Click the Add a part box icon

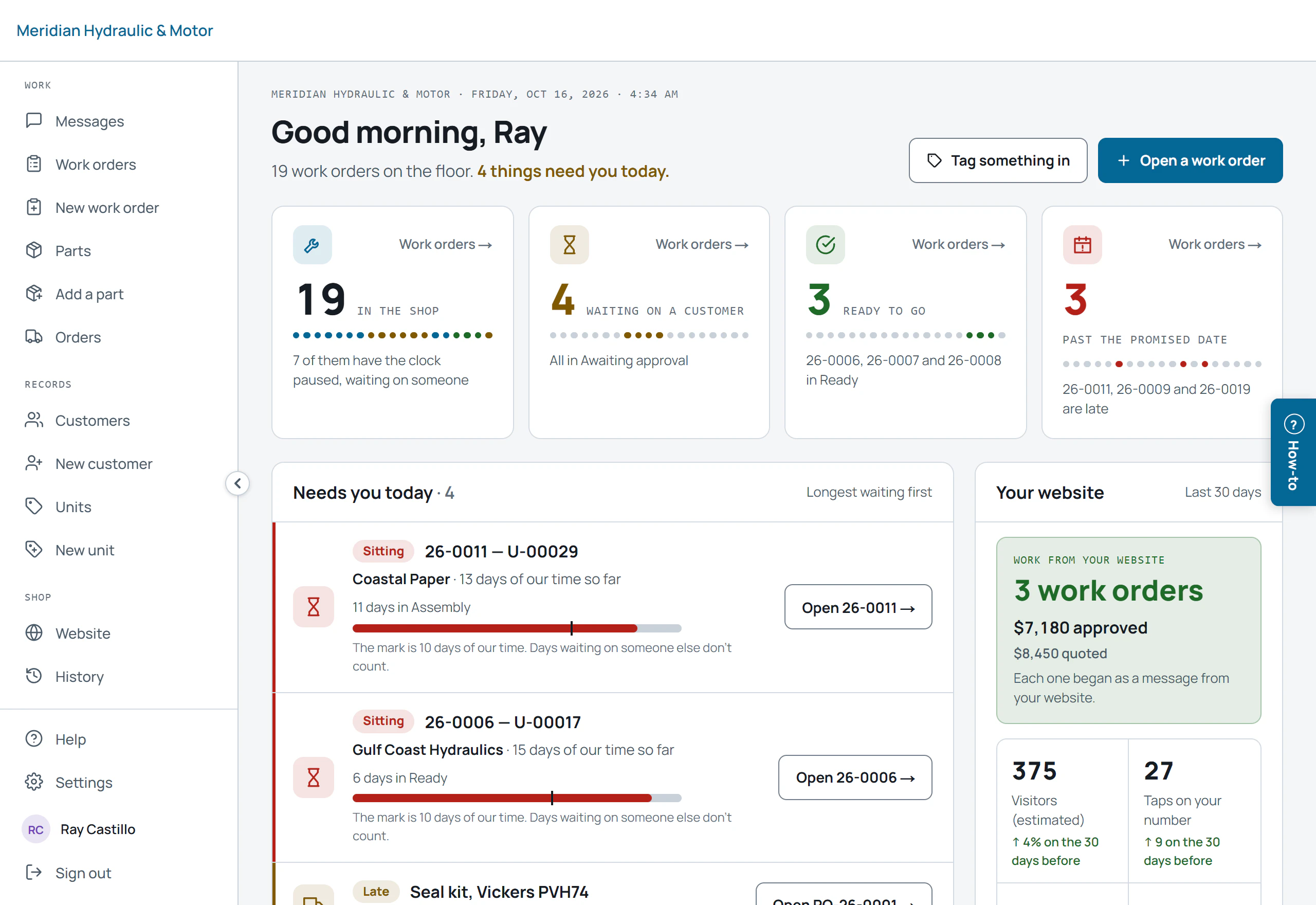pyautogui.click(x=34, y=294)
